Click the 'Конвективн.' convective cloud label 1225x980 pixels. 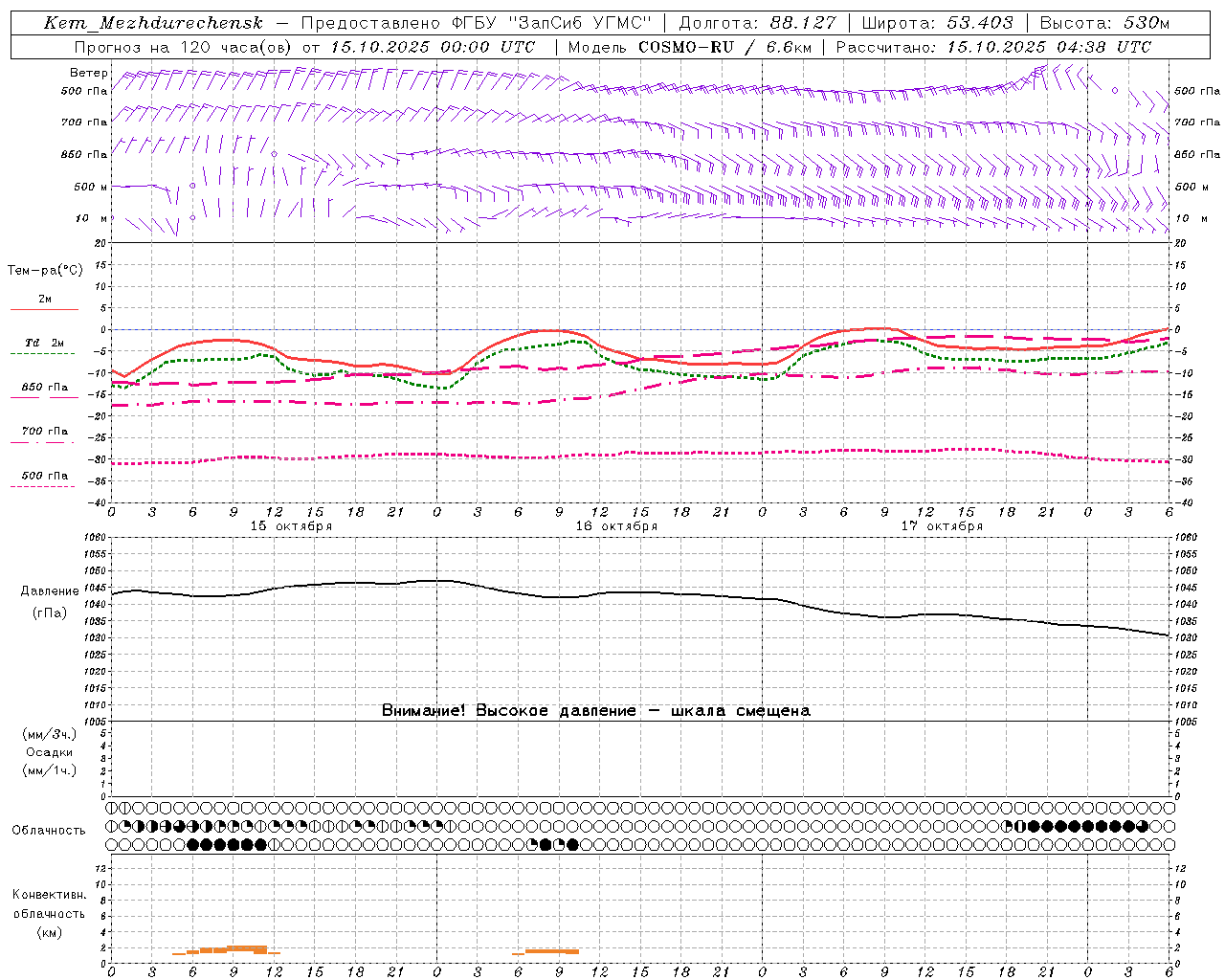(49, 895)
